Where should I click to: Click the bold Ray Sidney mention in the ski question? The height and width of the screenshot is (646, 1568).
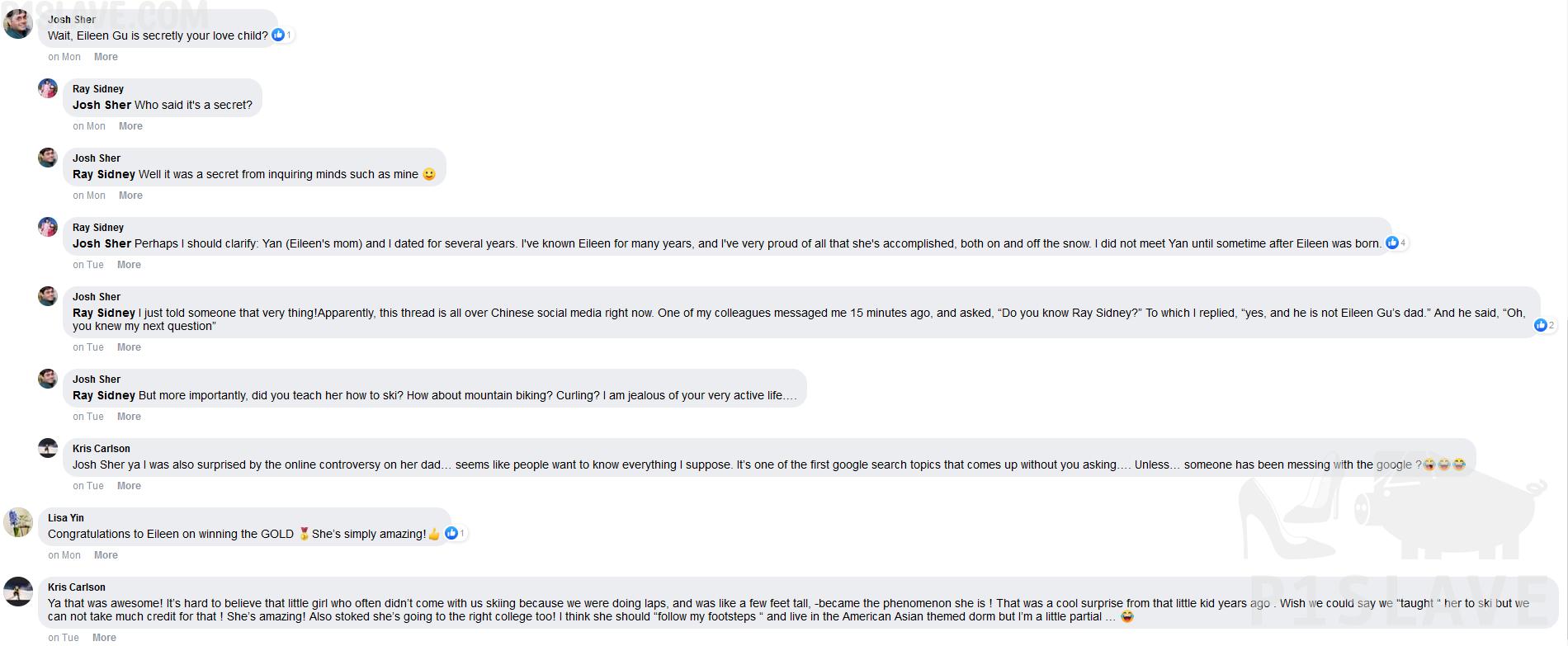104,395
